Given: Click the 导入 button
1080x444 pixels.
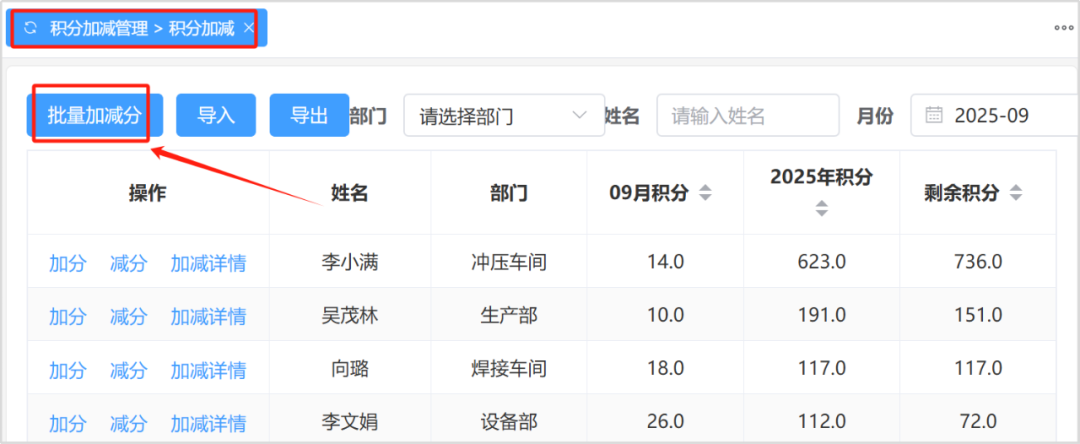Looking at the screenshot, I should click(216, 115).
